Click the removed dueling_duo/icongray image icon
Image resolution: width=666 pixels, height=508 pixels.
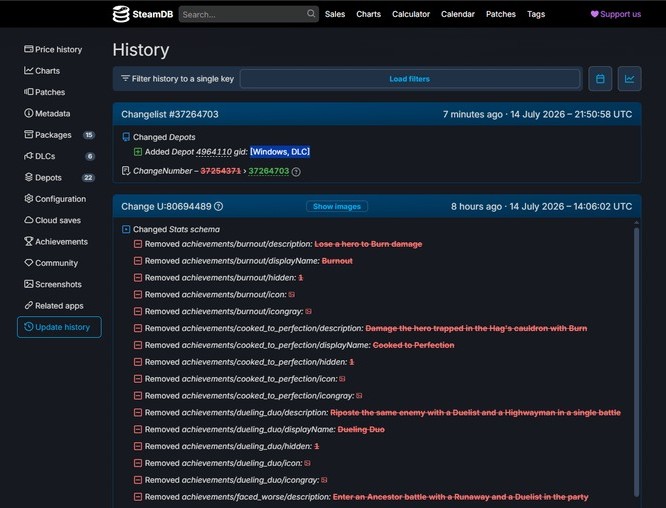(324, 480)
